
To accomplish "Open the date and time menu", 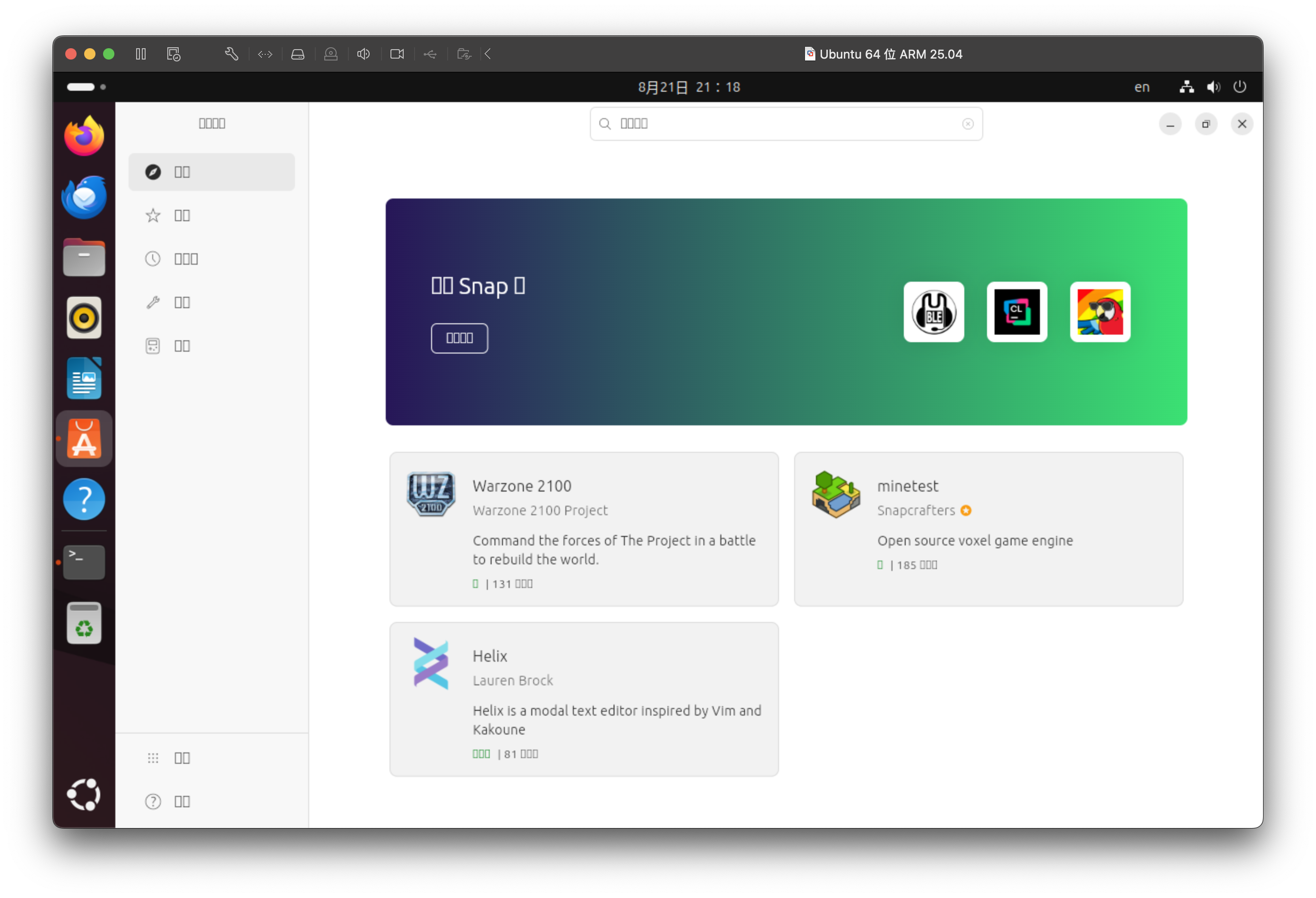I will [689, 86].
